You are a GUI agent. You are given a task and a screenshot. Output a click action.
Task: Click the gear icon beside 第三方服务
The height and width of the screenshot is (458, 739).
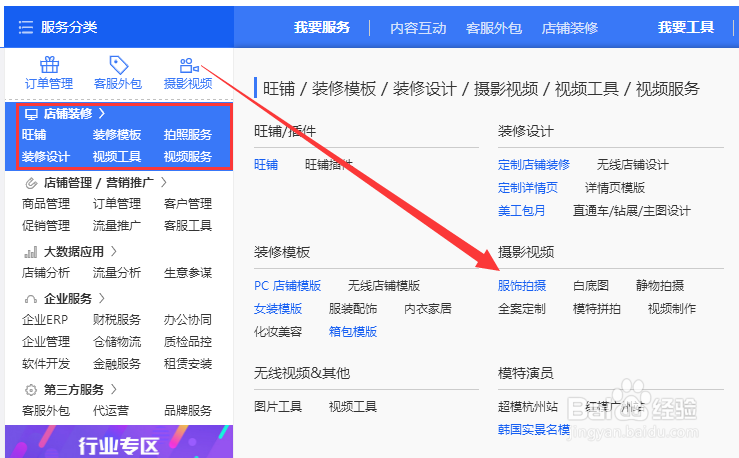click(x=31, y=390)
